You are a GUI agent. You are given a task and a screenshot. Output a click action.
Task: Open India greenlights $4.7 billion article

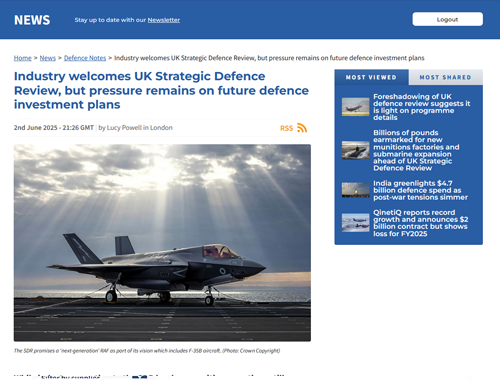coord(420,190)
